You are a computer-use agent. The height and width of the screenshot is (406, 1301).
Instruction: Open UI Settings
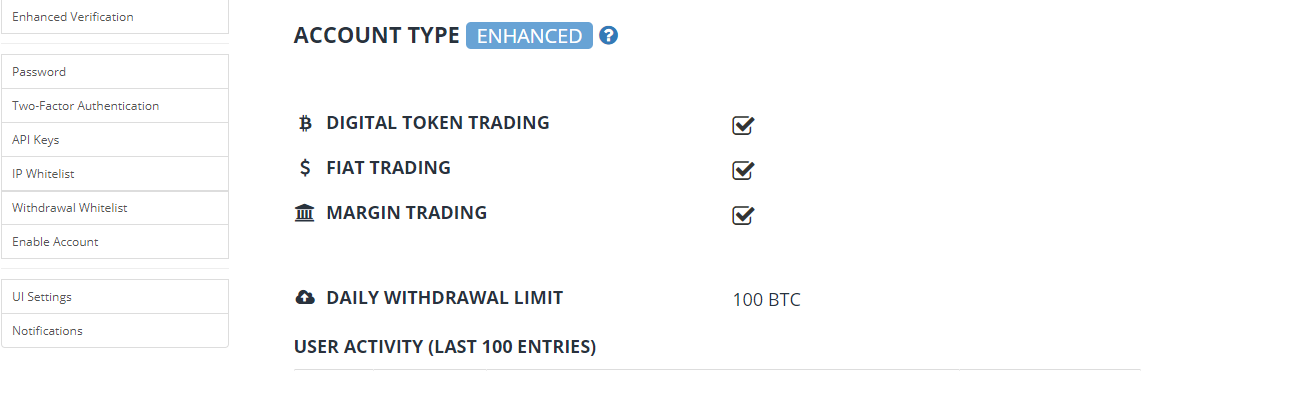[x=42, y=297]
